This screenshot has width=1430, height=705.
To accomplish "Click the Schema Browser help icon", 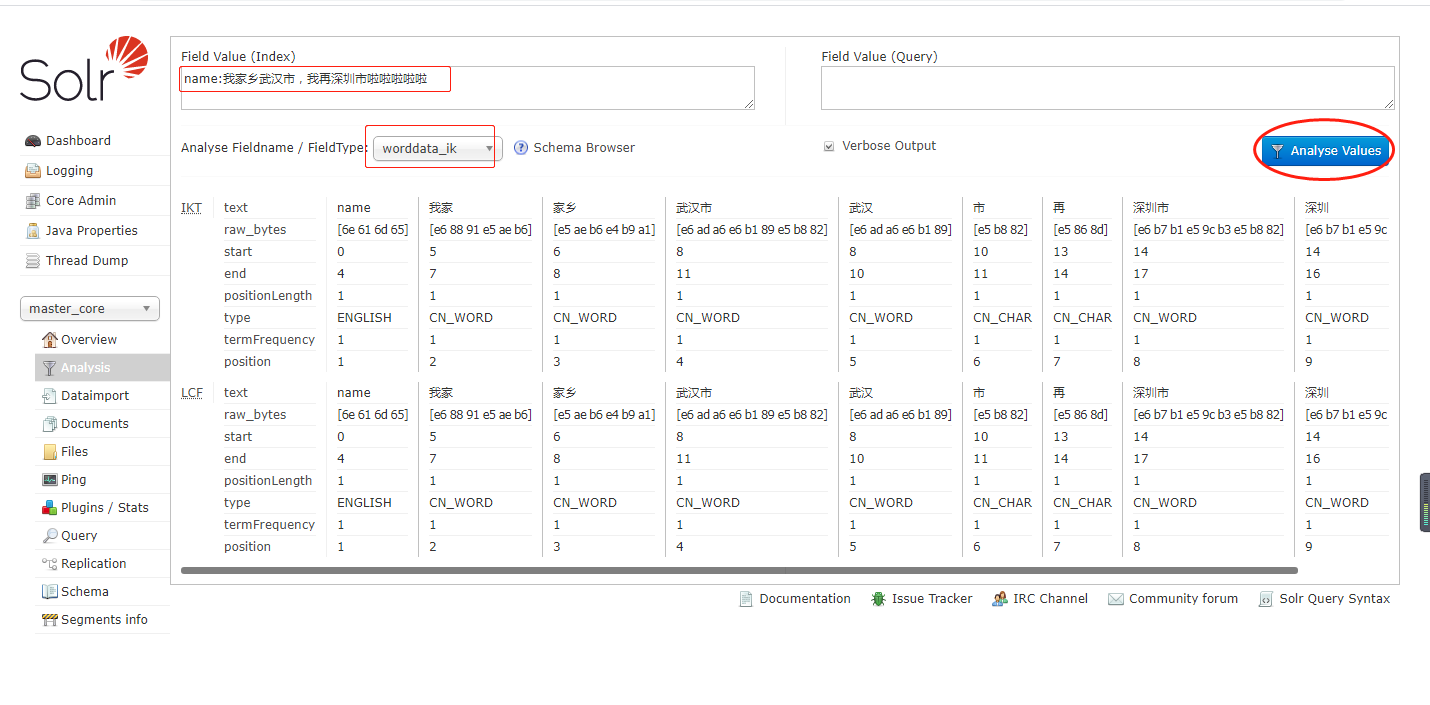I will 521,148.
